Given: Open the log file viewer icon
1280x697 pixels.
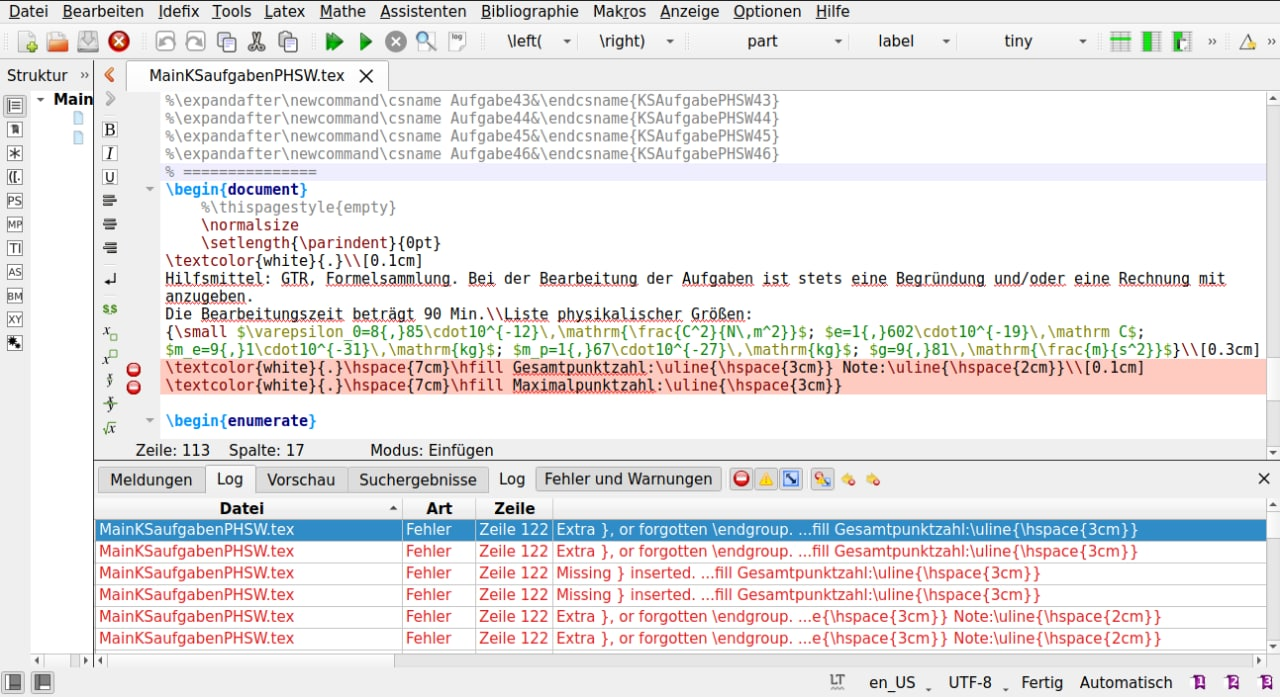Looking at the screenshot, I should (x=457, y=42).
